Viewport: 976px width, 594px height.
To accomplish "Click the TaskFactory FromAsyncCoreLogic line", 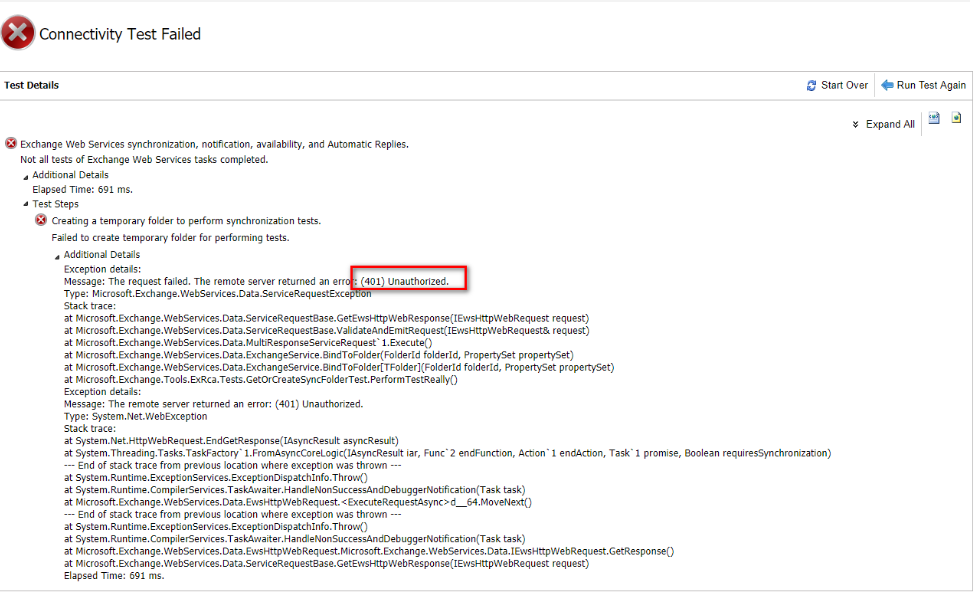I will (447, 453).
